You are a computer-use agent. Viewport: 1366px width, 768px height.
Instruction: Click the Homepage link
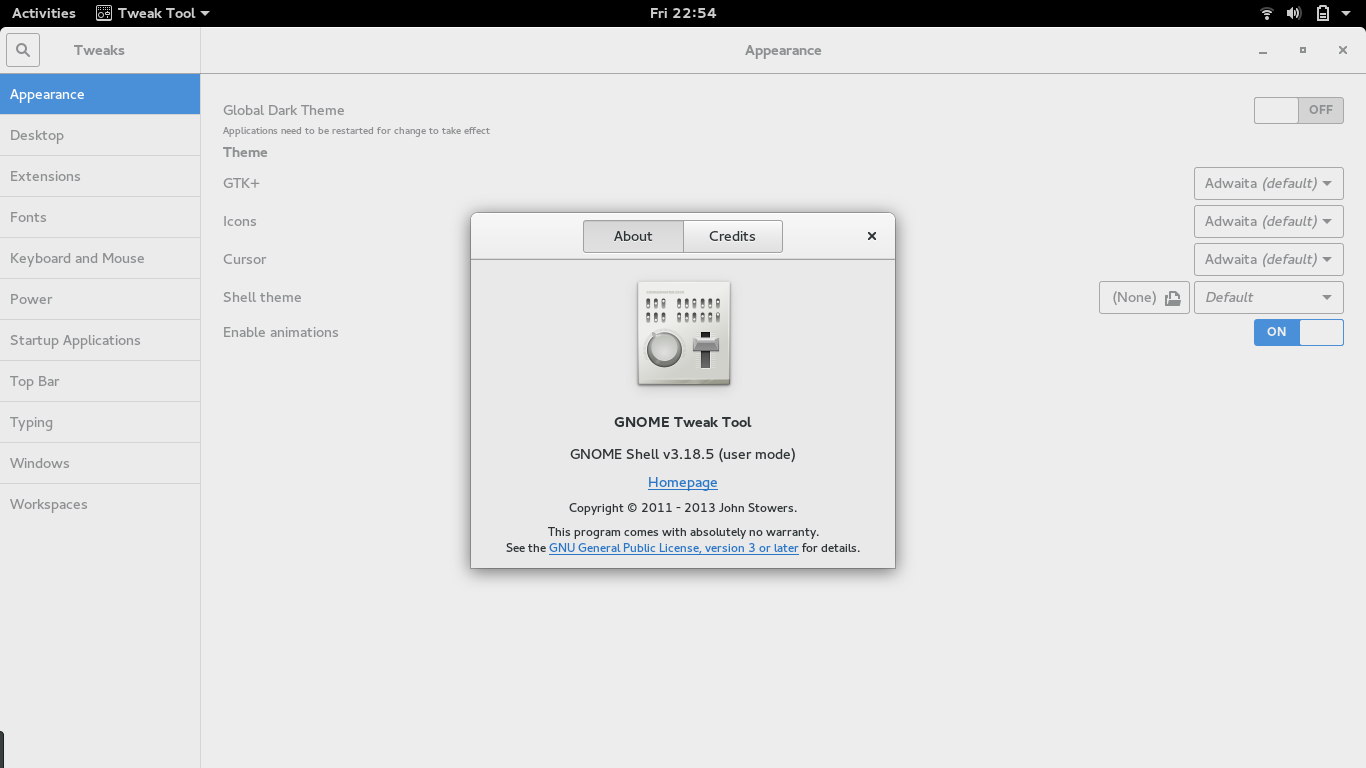(x=683, y=482)
